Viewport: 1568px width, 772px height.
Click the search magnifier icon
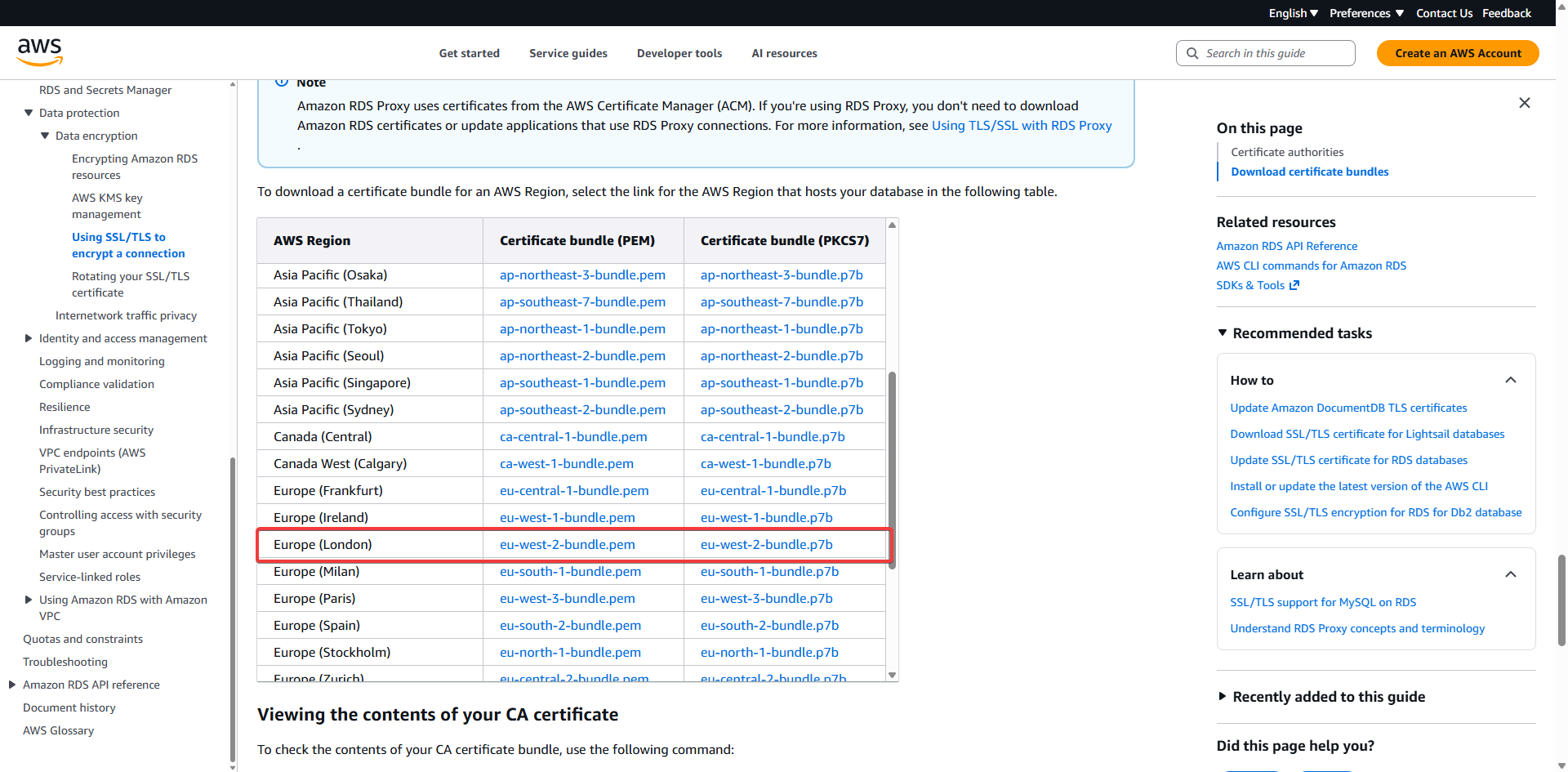click(1192, 53)
